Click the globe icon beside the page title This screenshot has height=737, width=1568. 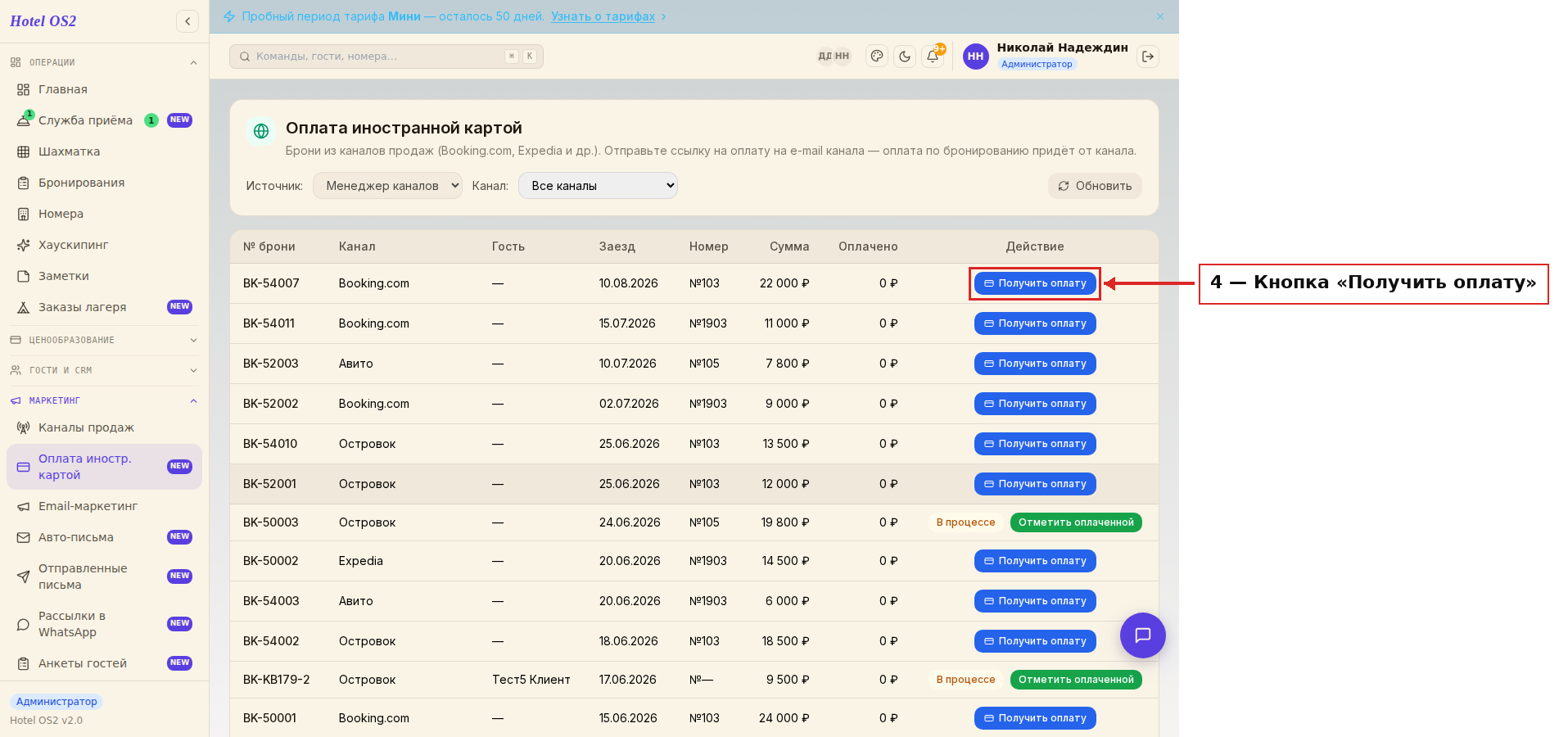coord(261,131)
